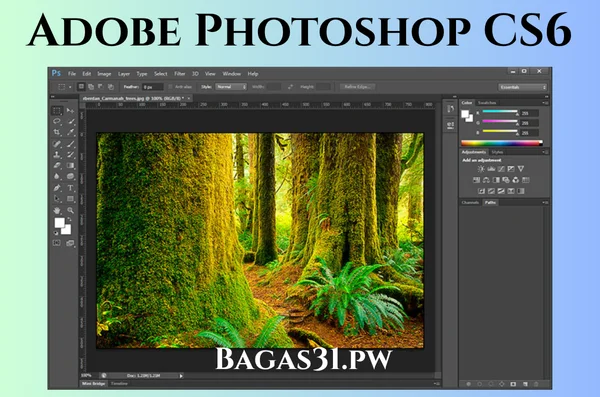Viewport: 600px width, 397px height.
Task: Enable Add to selection mode
Action: 91,87
